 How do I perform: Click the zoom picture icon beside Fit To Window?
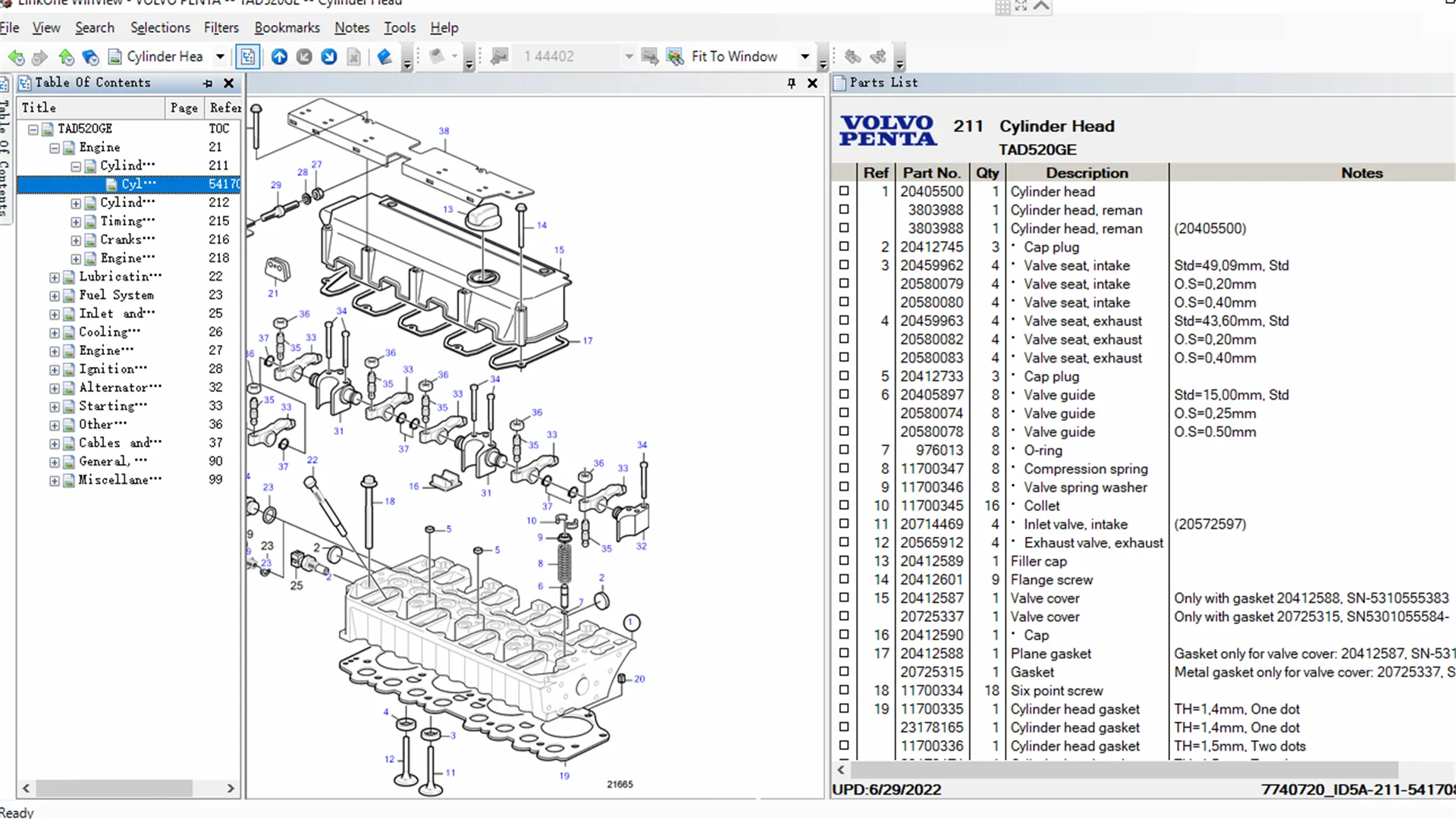(674, 57)
